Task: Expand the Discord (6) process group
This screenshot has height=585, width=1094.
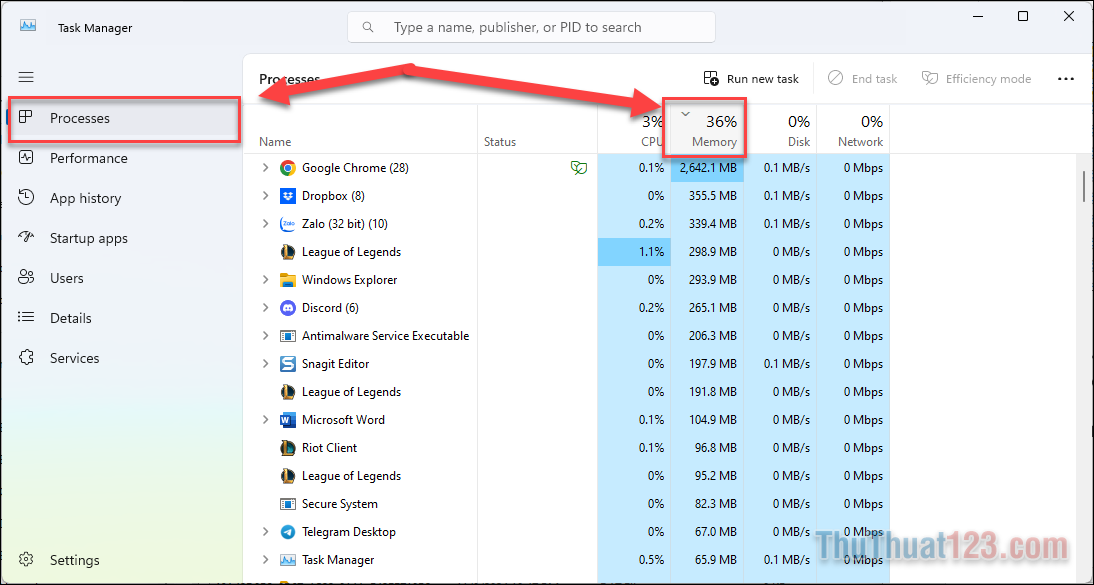Action: tap(265, 307)
